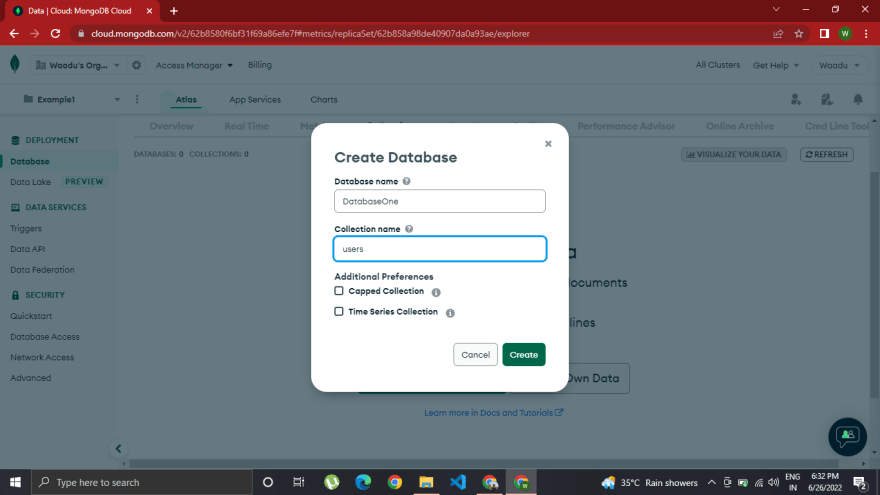Click the MongoDB leaf logo
The width and height of the screenshot is (880, 495).
[x=15, y=64]
